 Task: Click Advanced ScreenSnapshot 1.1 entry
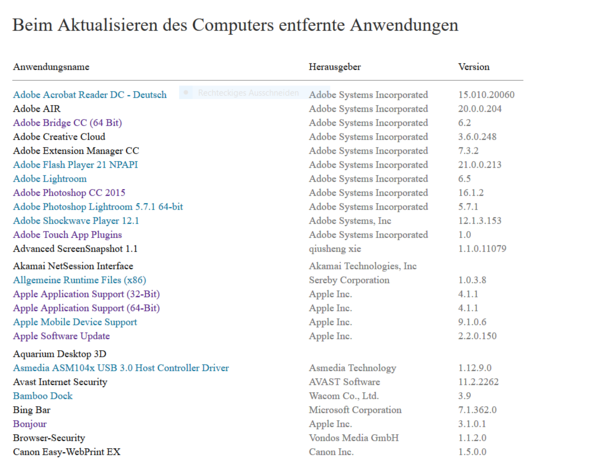(75, 249)
